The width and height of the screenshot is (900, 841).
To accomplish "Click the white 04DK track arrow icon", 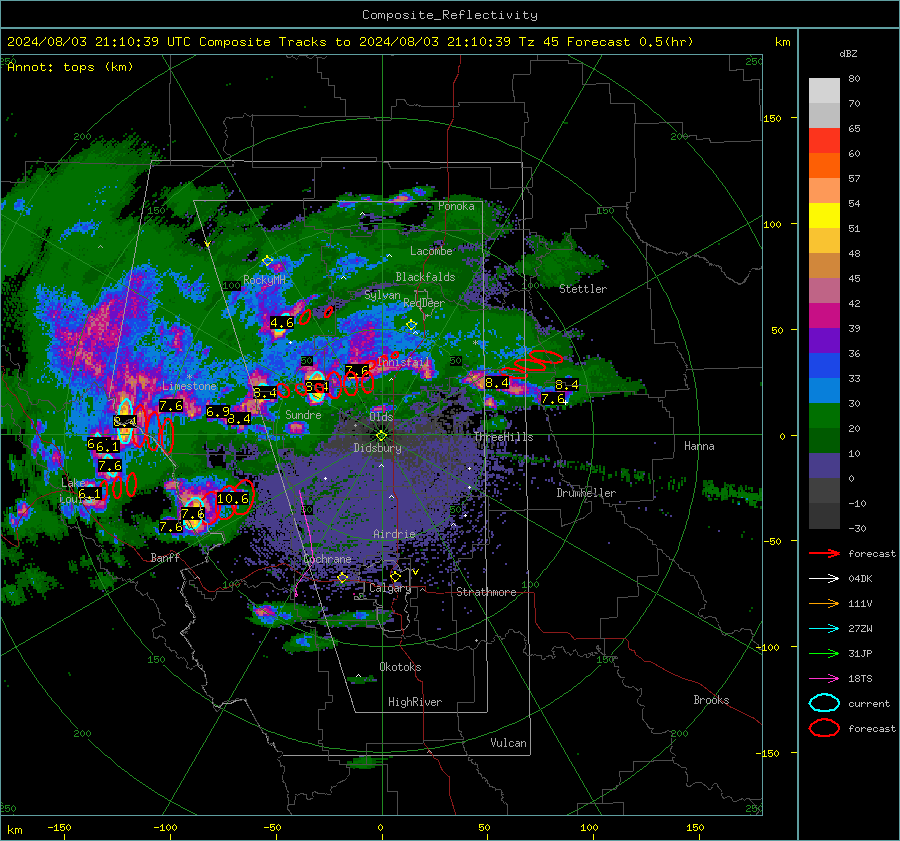I will 824,578.
